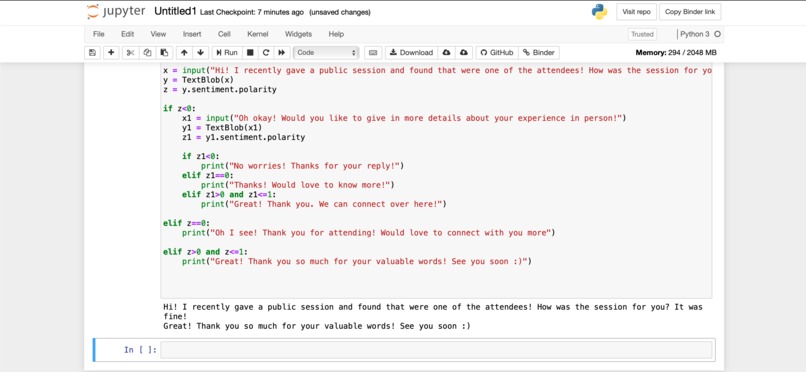806x372 pixels.
Task: Save the notebook with floppy icon
Action: (93, 52)
